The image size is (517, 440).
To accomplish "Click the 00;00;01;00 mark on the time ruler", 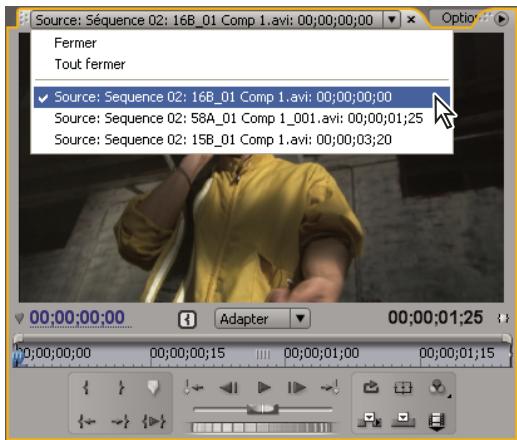I will (321, 353).
